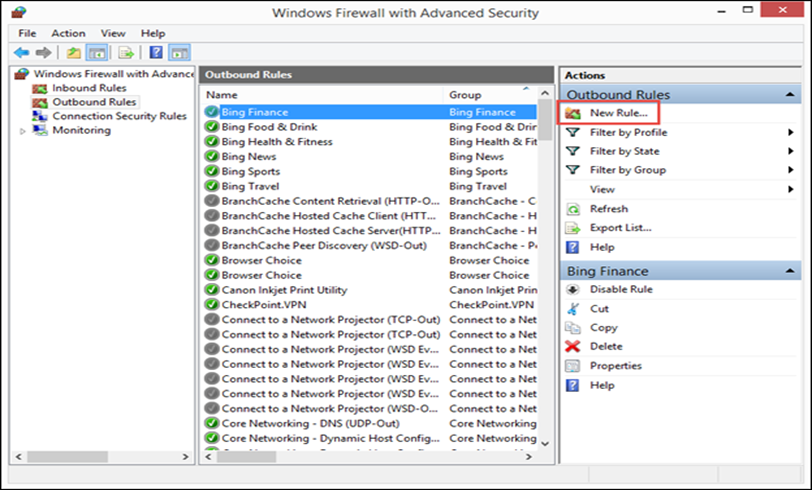Open Properties for Bing Finance

616,366
